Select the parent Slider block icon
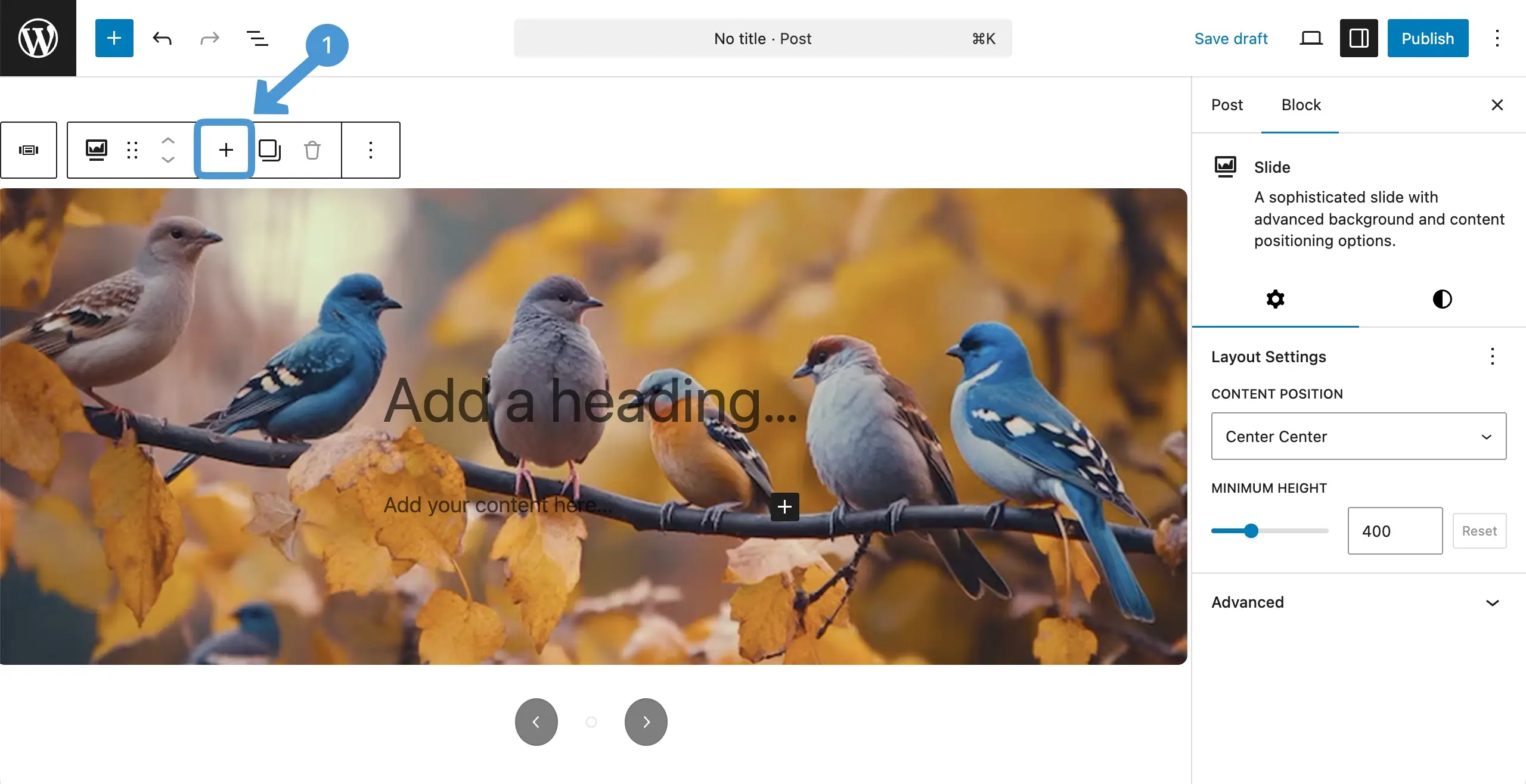Viewport: 1526px width, 784px height. 29,150
